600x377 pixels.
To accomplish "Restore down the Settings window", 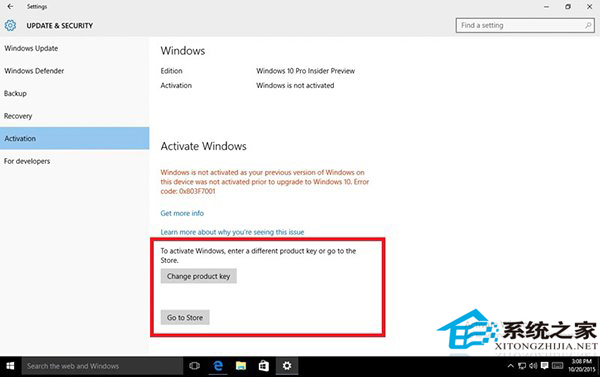I will click(x=568, y=7).
